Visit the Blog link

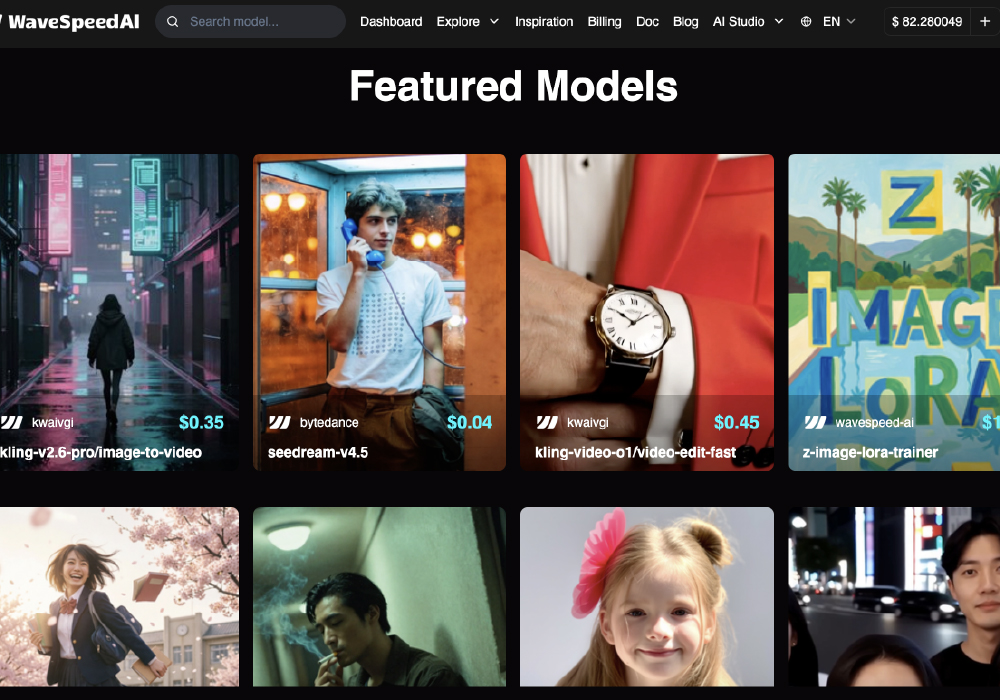coord(686,22)
